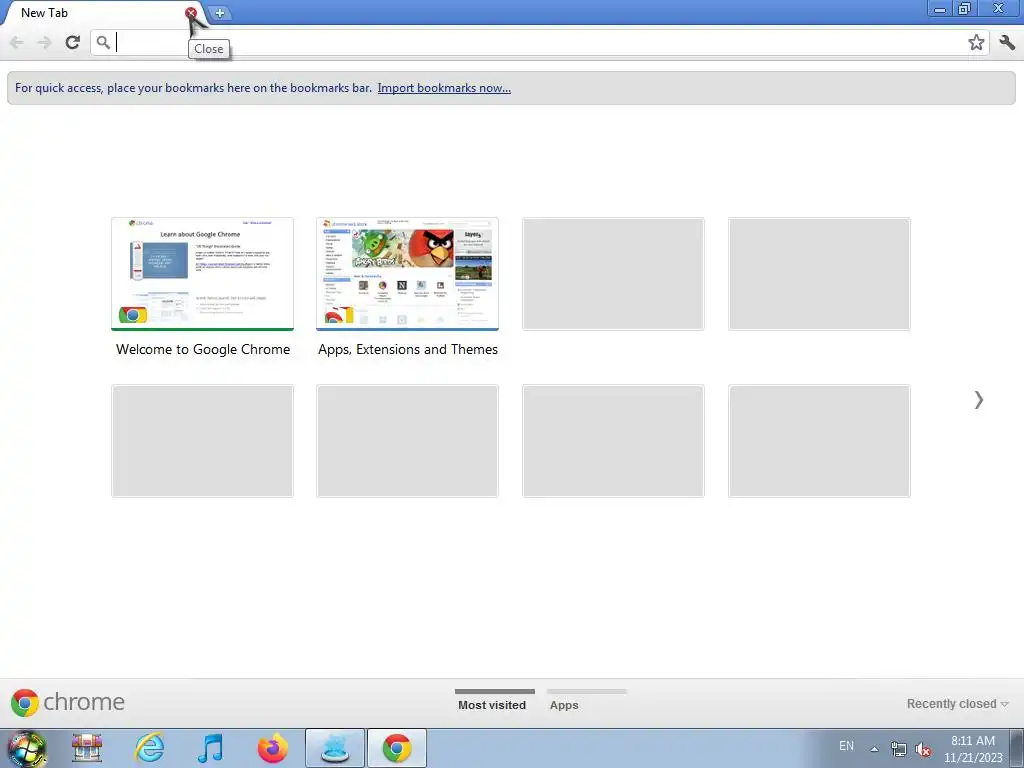Screen dimensions: 1024x768
Task: Reload the current page
Action: 72,42
